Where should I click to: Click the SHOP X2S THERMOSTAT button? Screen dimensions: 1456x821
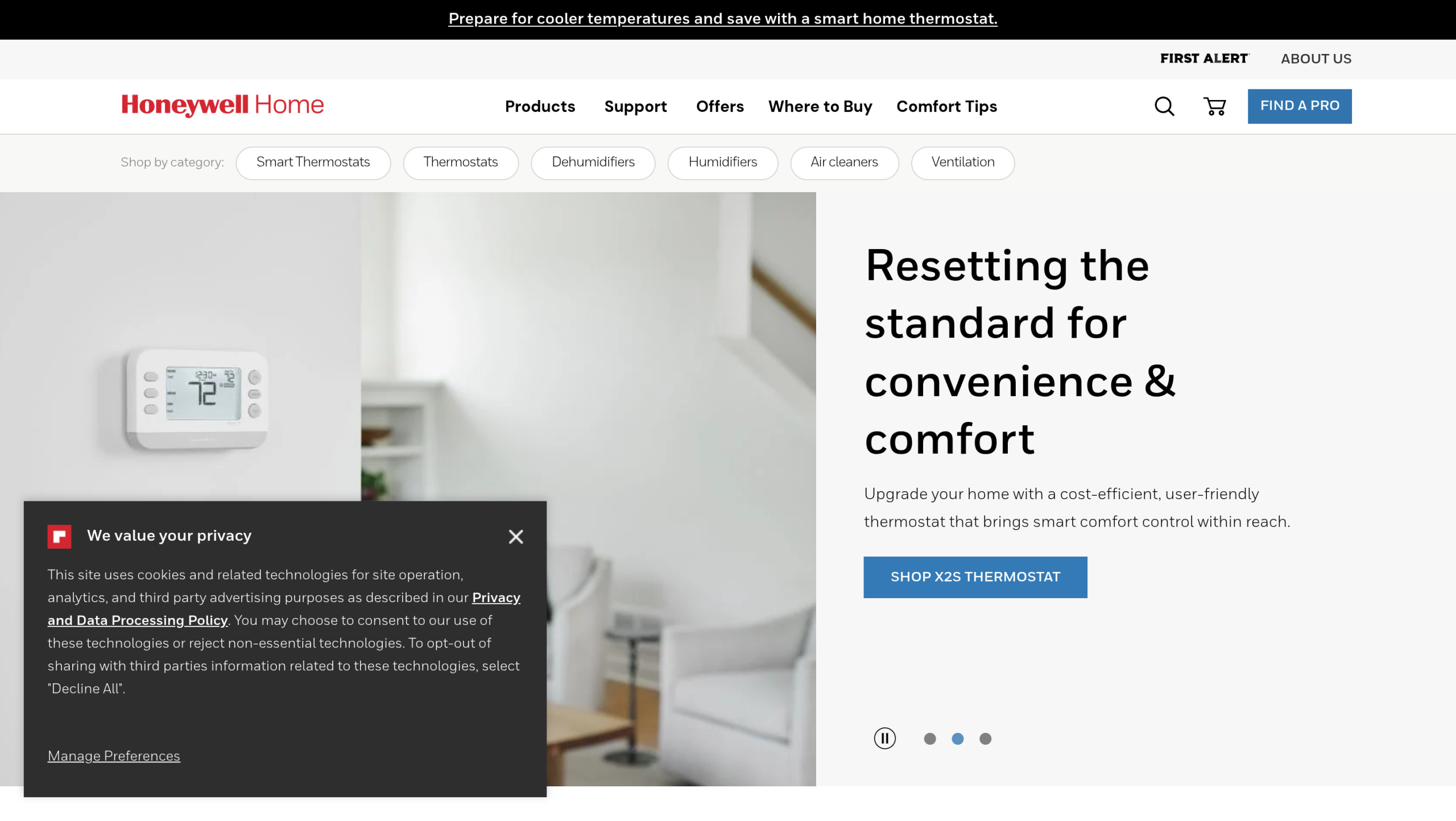(x=975, y=577)
